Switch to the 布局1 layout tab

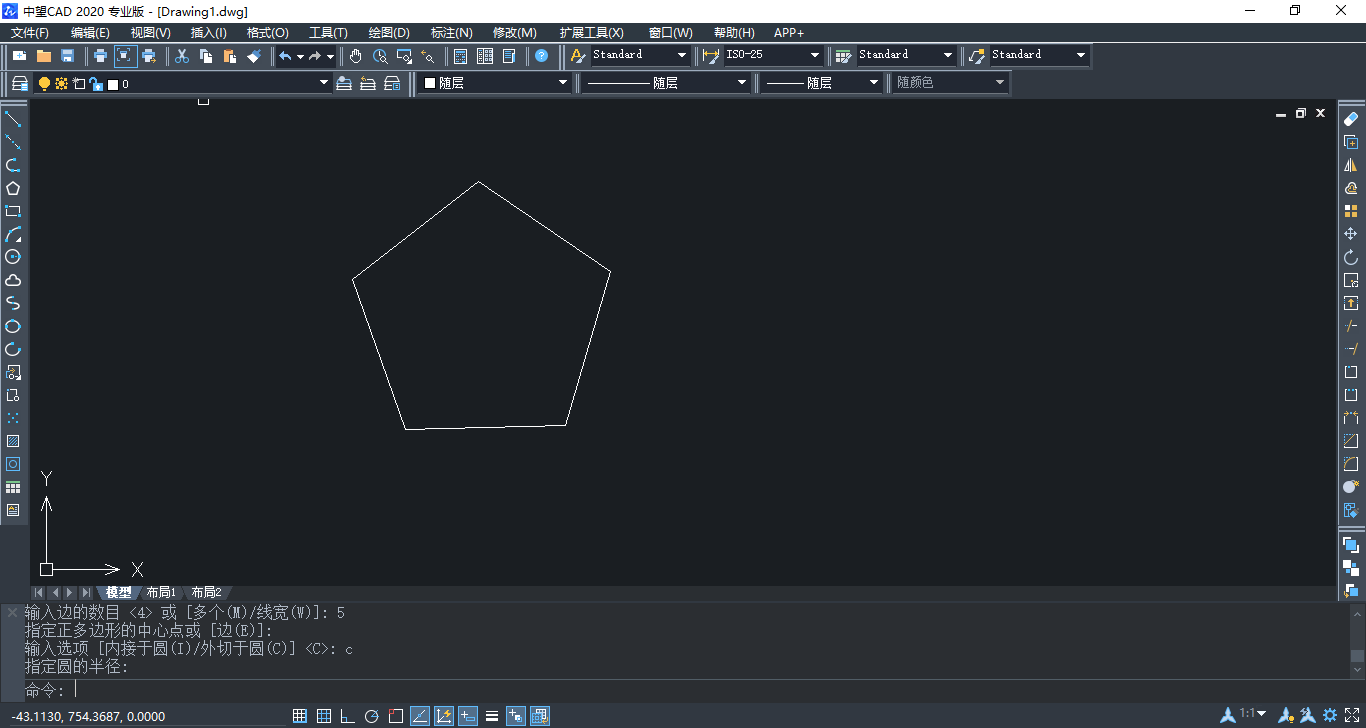161,591
